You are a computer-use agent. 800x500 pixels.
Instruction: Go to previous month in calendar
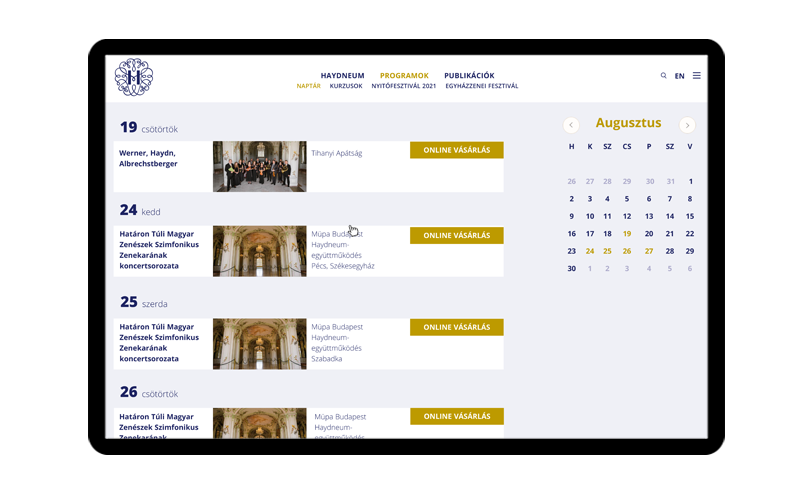571,125
